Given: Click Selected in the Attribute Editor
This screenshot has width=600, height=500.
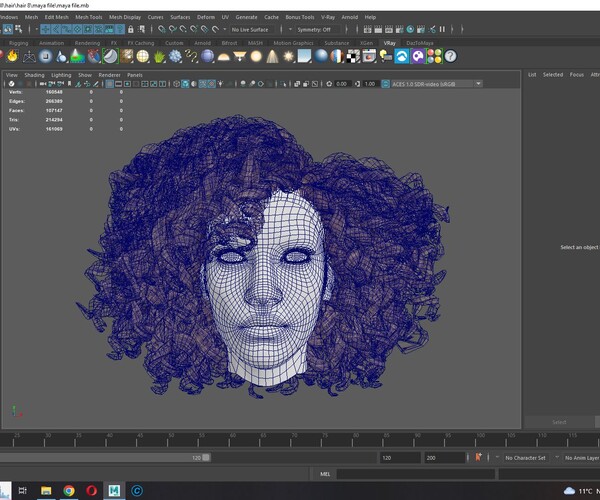Looking at the screenshot, I should (x=553, y=75).
